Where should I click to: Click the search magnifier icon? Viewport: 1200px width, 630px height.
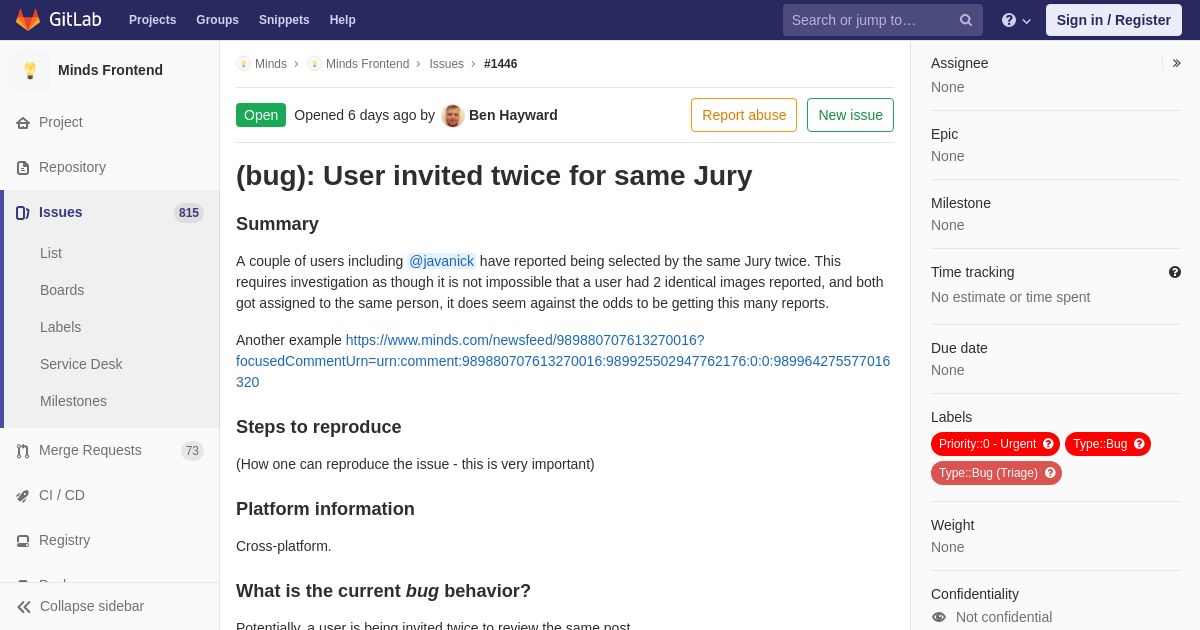pos(966,20)
